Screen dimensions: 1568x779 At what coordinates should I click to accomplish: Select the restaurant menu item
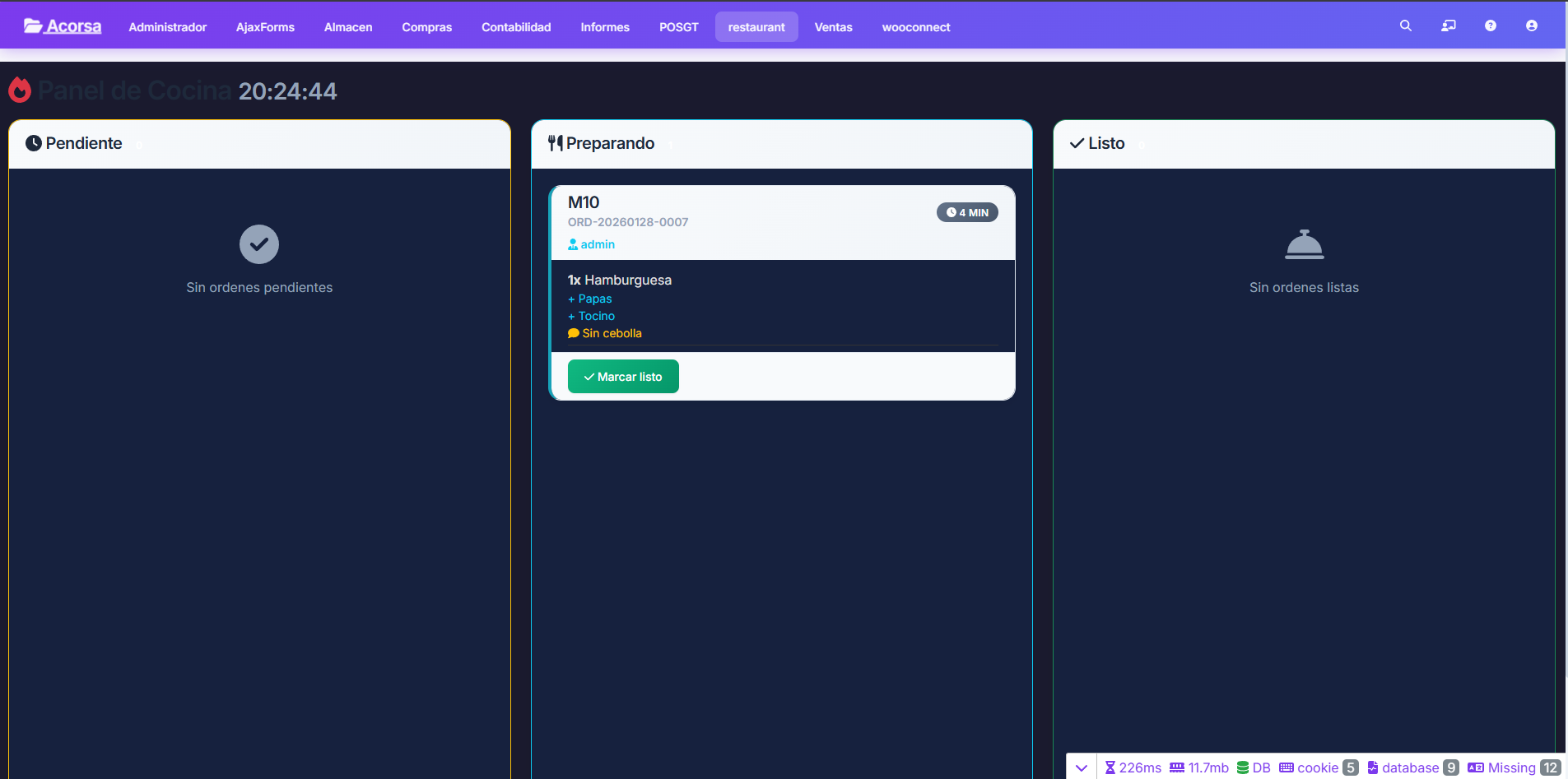(x=756, y=27)
